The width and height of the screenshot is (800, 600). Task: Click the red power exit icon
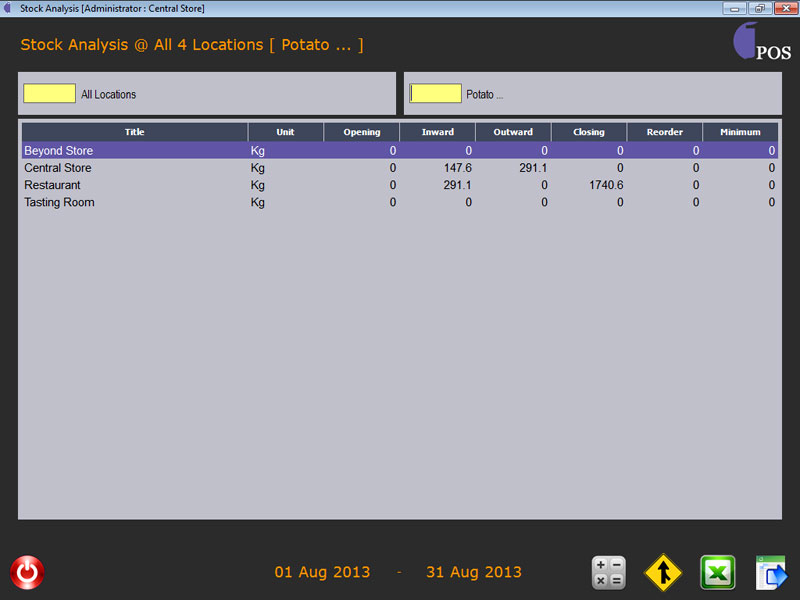(x=27, y=572)
